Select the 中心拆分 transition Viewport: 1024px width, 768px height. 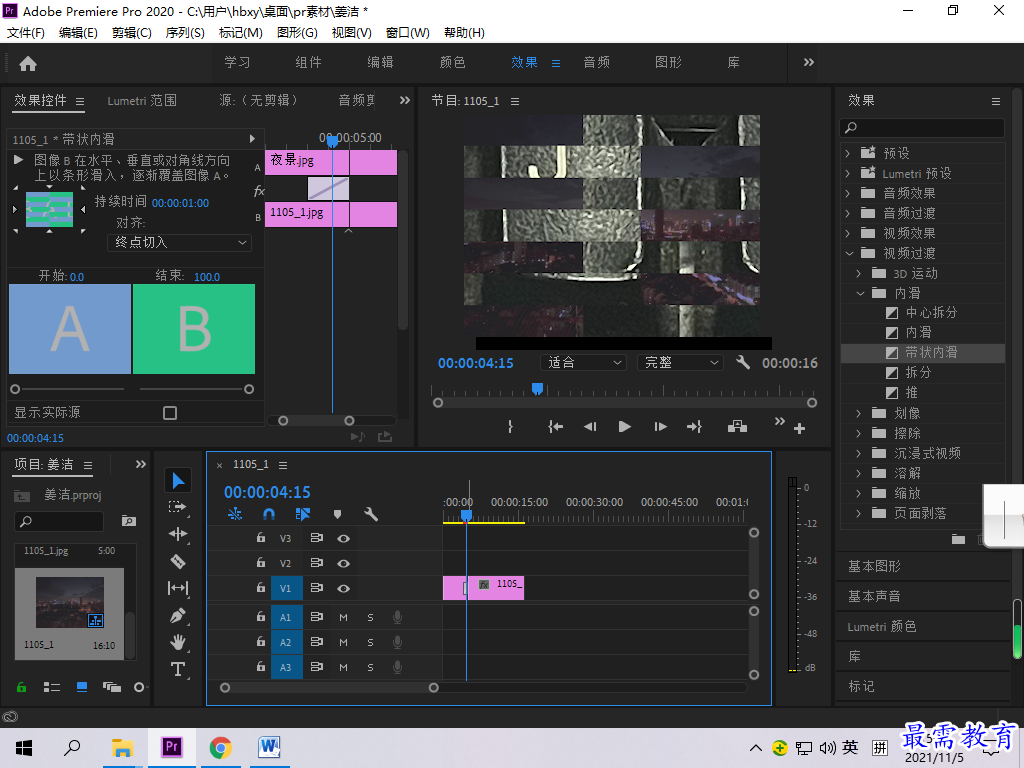click(x=931, y=313)
